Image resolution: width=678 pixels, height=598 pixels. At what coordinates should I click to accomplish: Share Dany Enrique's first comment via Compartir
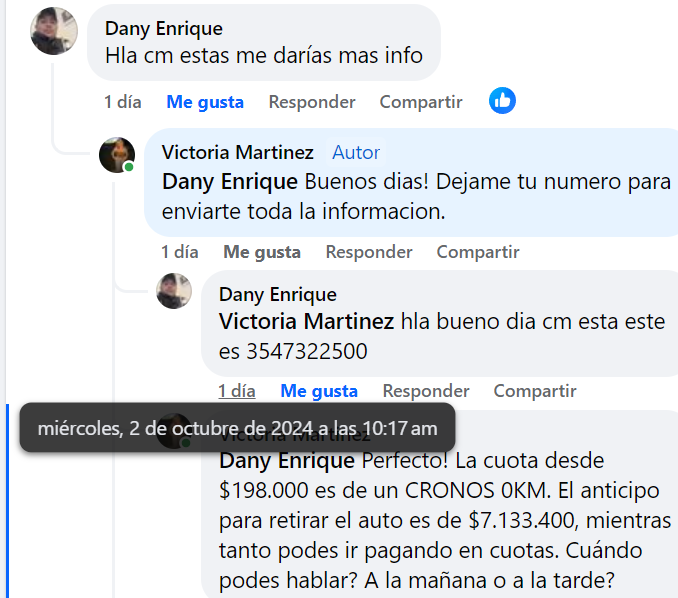421,102
